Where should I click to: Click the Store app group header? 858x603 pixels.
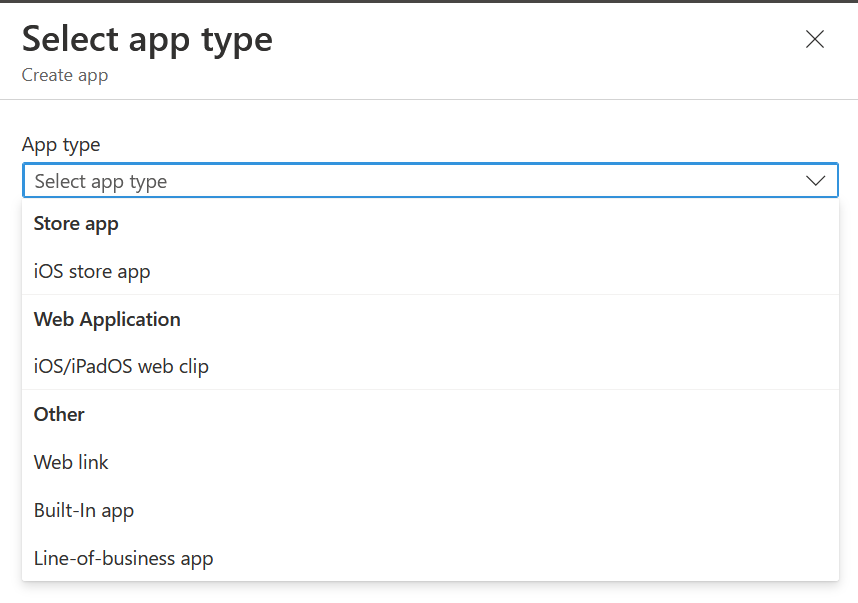76,223
